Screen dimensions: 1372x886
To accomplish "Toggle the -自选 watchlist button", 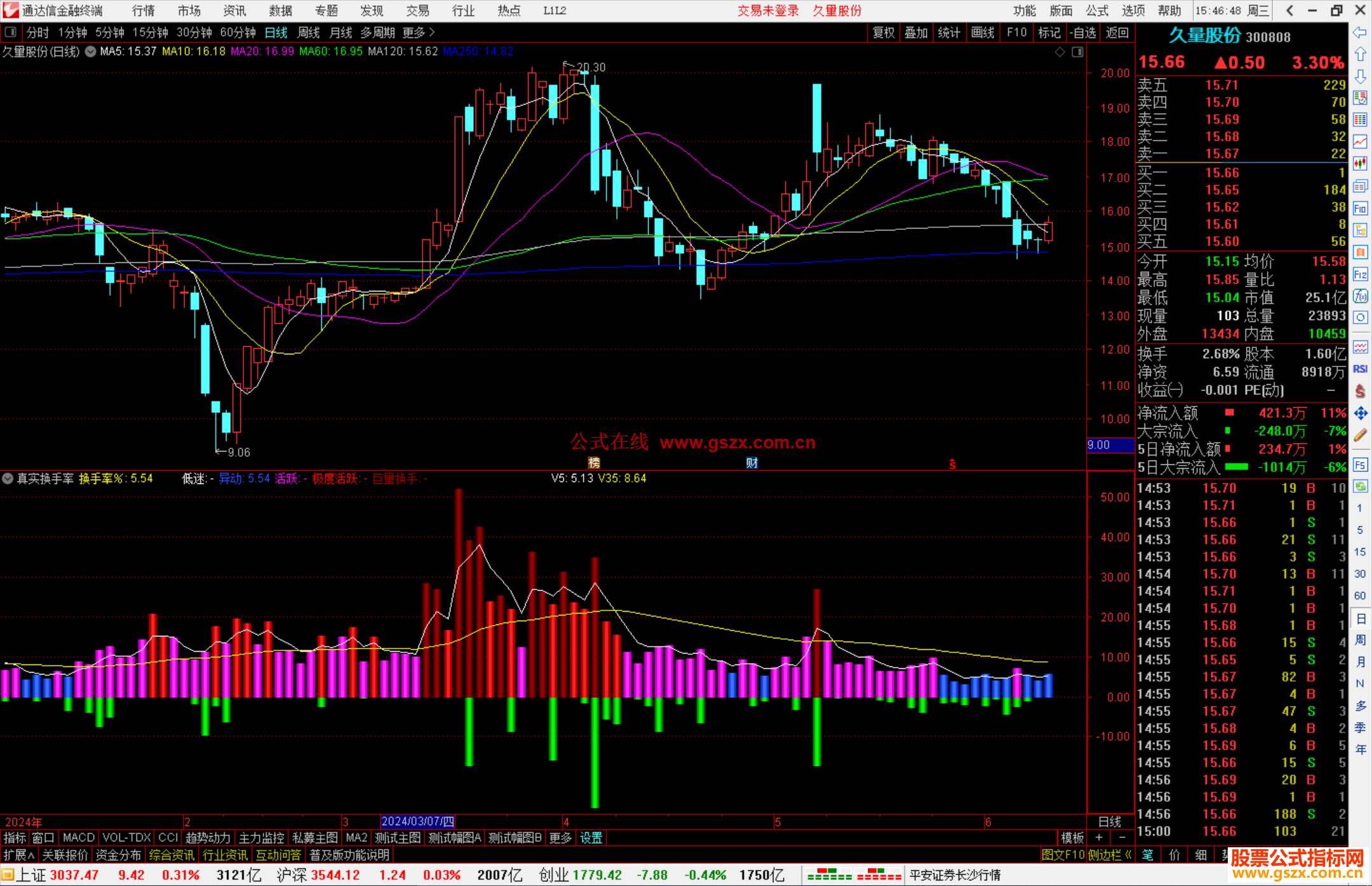I will 1082,32.
